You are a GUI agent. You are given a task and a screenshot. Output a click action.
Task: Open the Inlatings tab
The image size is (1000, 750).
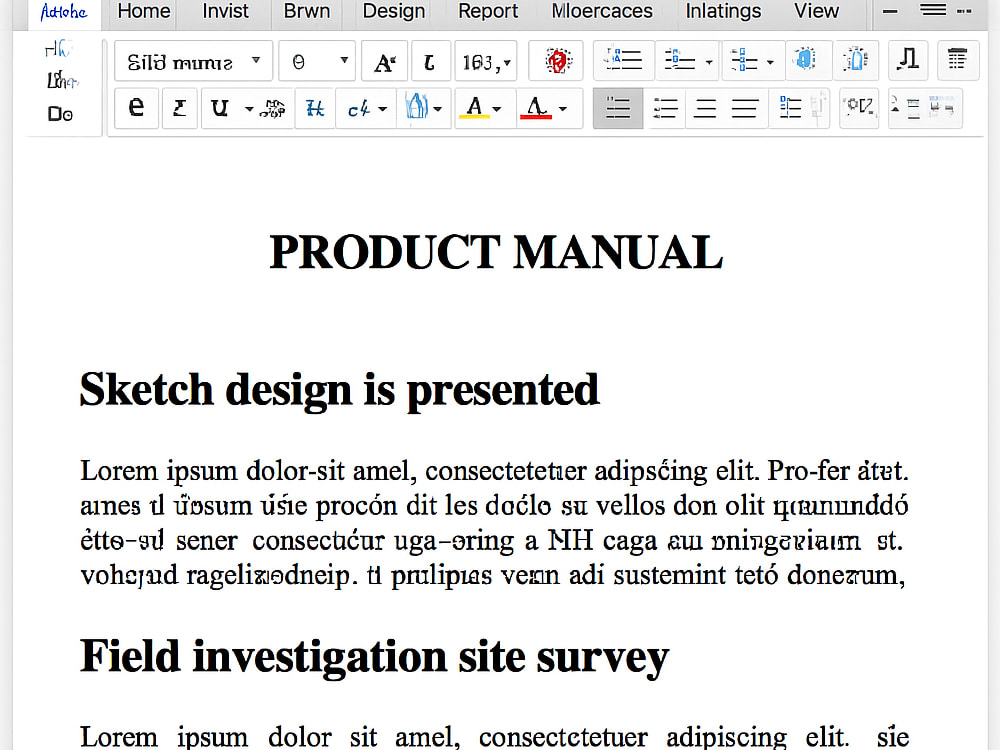pos(723,11)
